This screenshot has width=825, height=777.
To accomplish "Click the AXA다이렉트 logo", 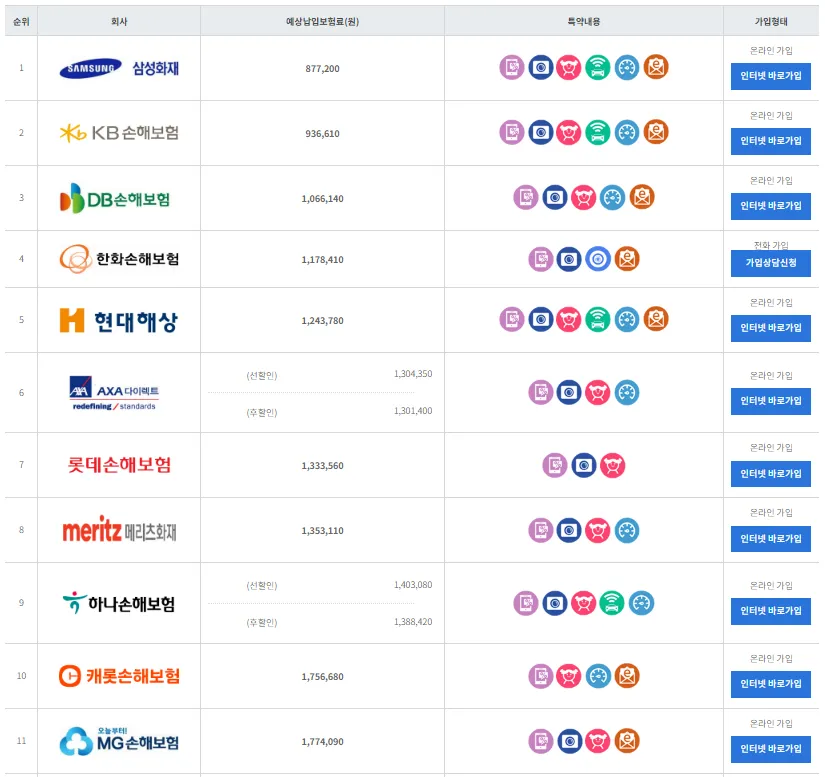I will [114, 393].
